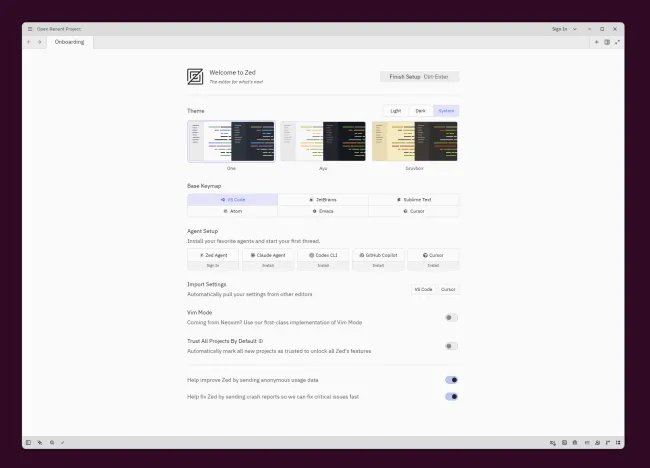Select the Onboarding tab

pos(70,42)
